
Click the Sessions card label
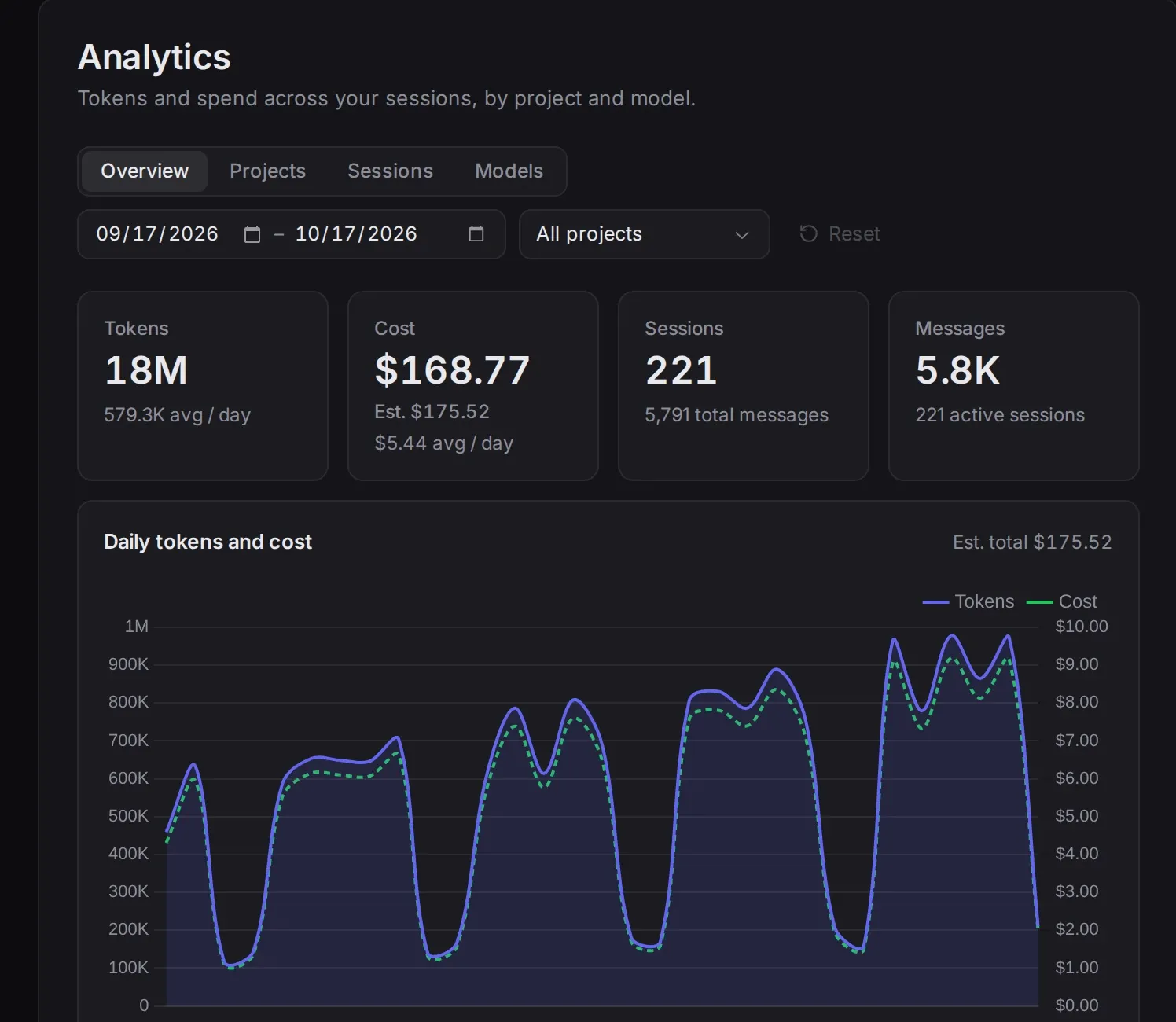(684, 329)
